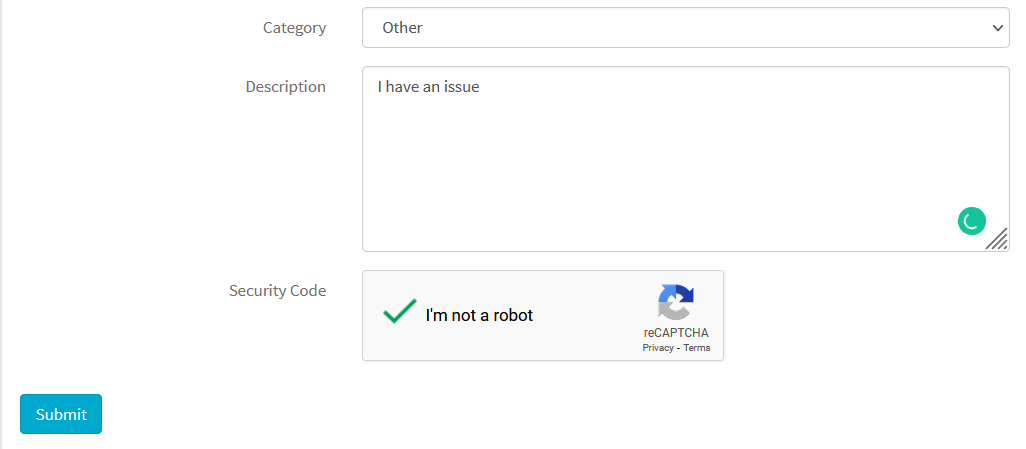Image resolution: width=1026 pixels, height=449 pixels.
Task: Click the reCAPTCHA text under the logo
Action: [x=676, y=332]
